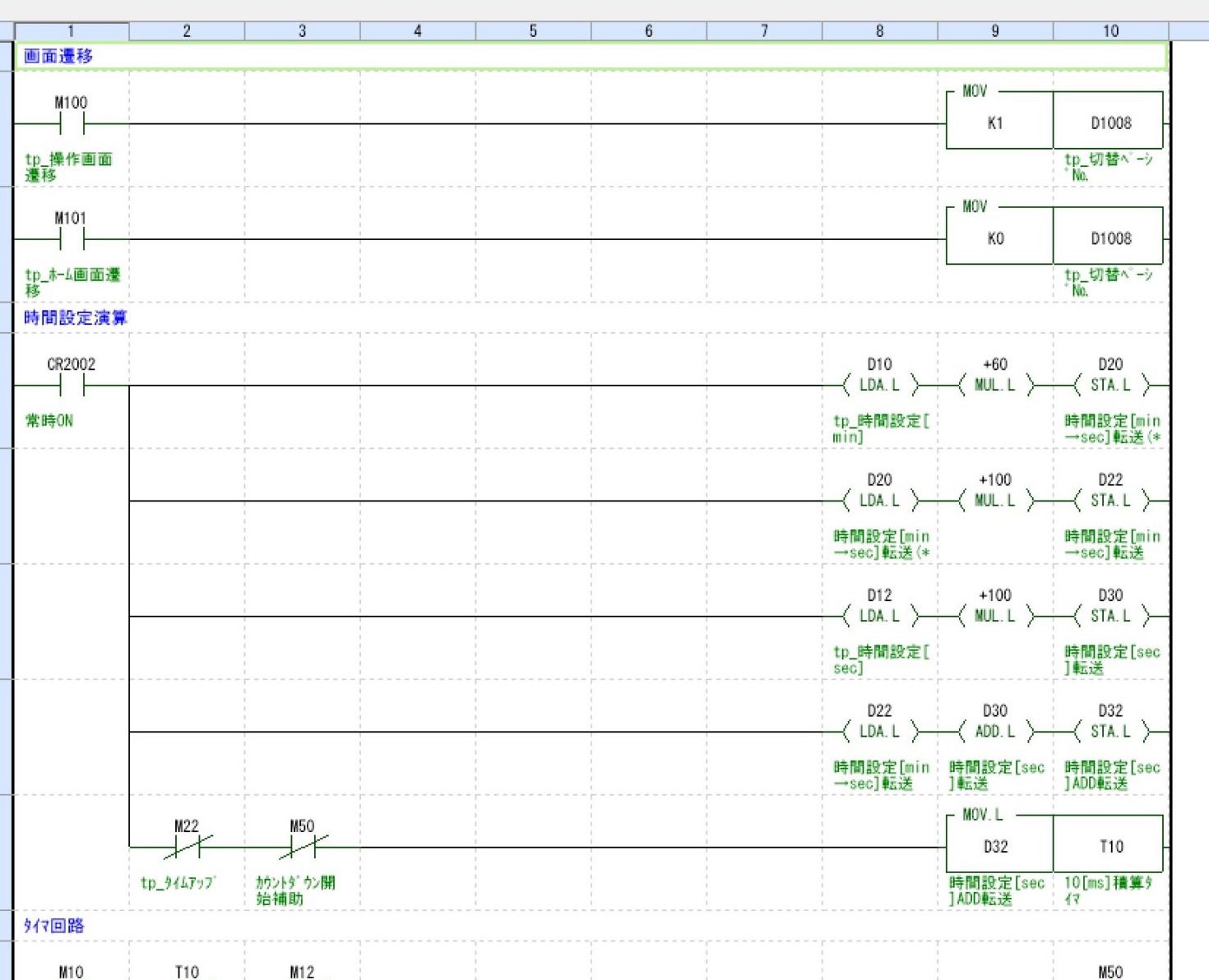The width and height of the screenshot is (1209, 980).
Task: Select the M50 normally-closed contact in time-setting rung
Action: pyautogui.click(x=303, y=847)
